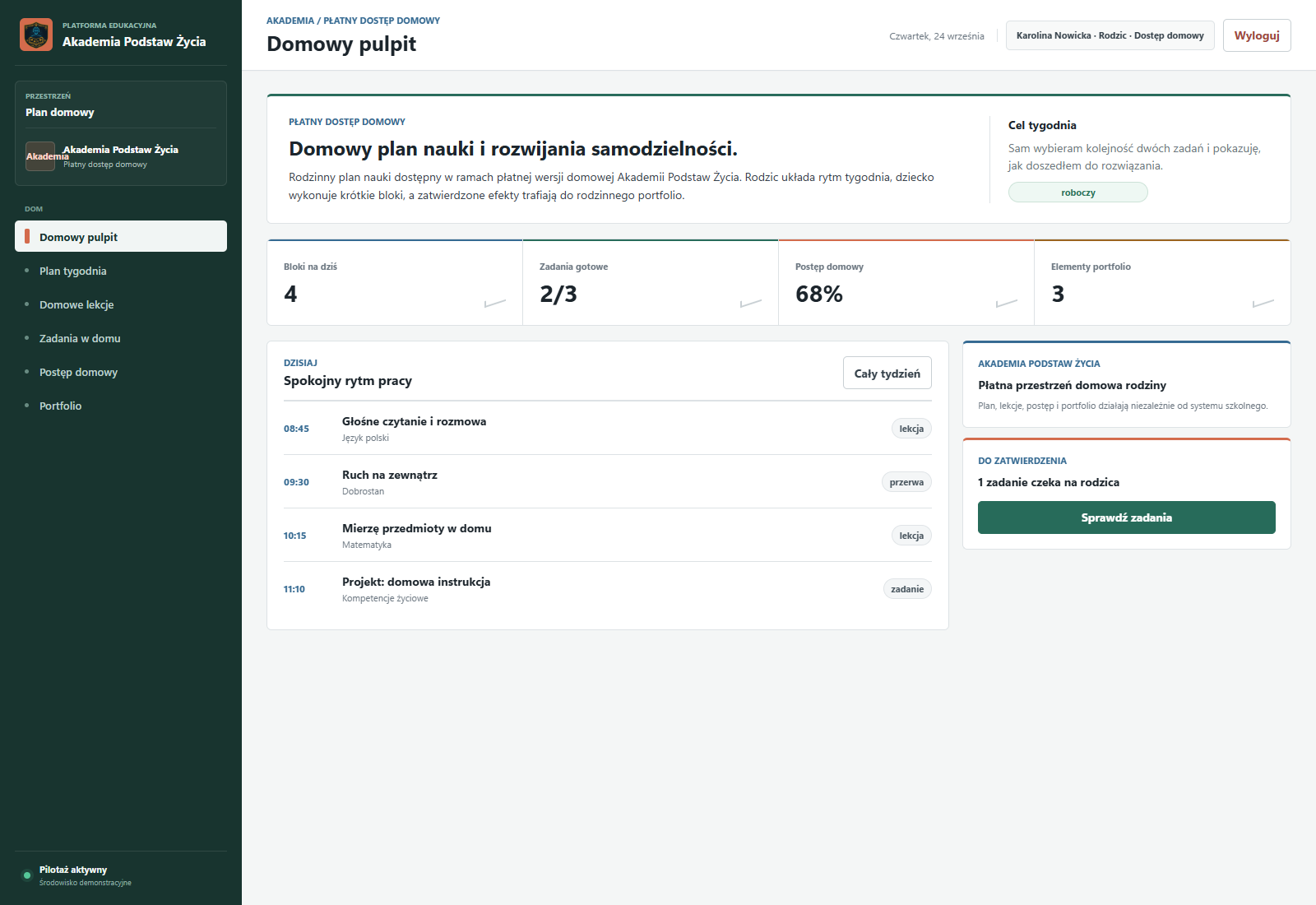Click the lekcja tag on 08:45 row
The image size is (1316, 905).
(x=911, y=429)
